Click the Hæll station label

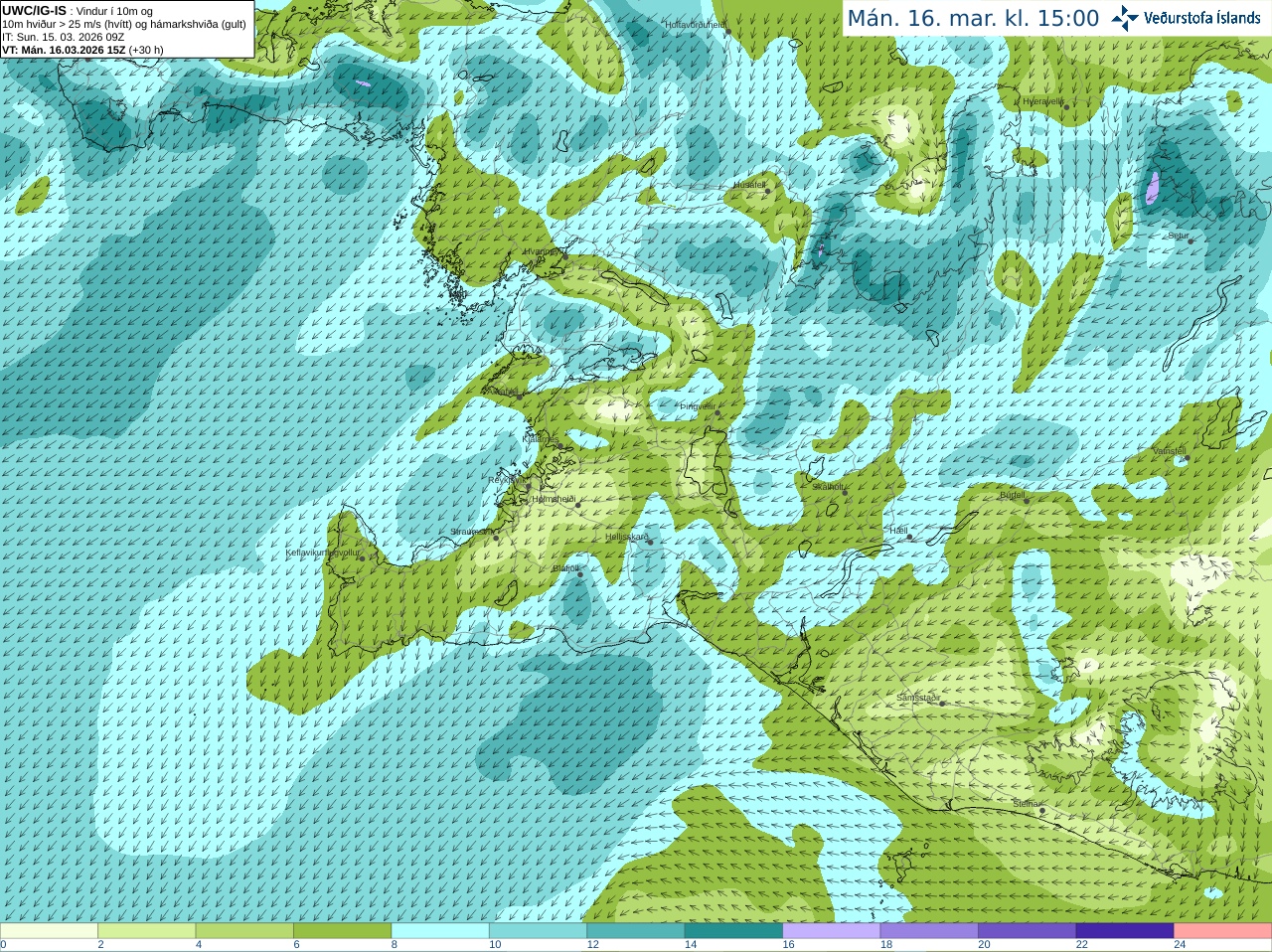[x=899, y=531]
